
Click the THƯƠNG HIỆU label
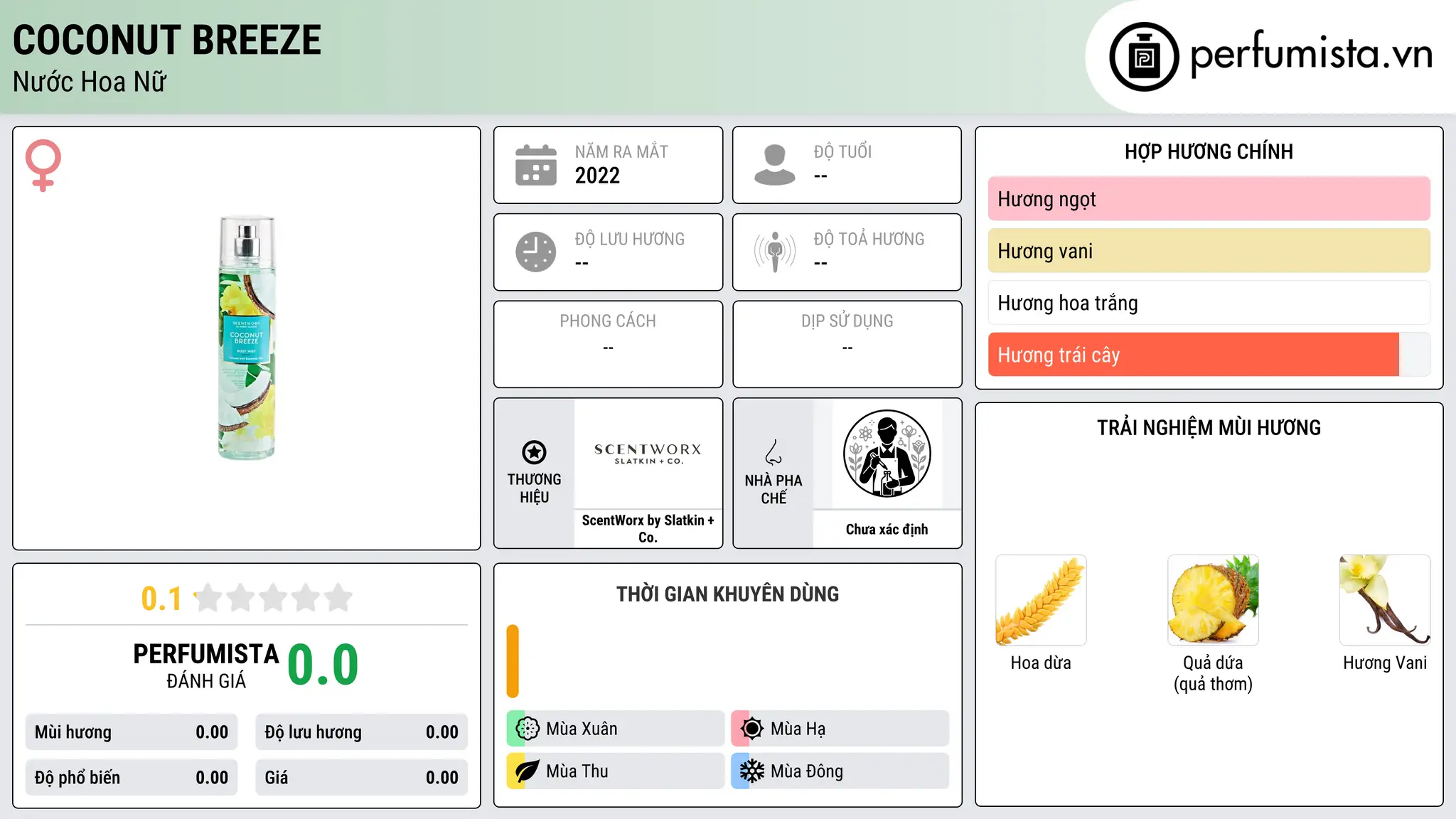coord(534,488)
